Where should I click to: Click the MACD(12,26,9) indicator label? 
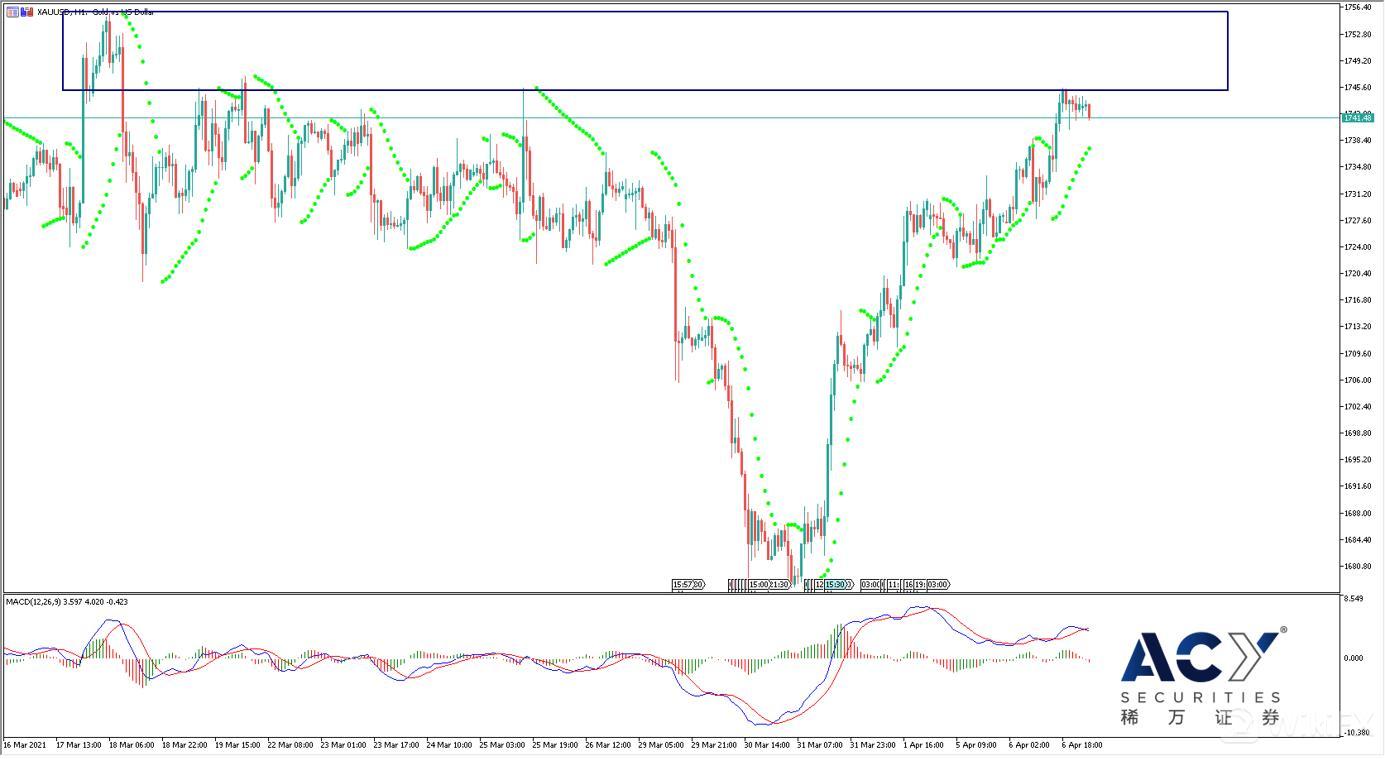click(66, 602)
